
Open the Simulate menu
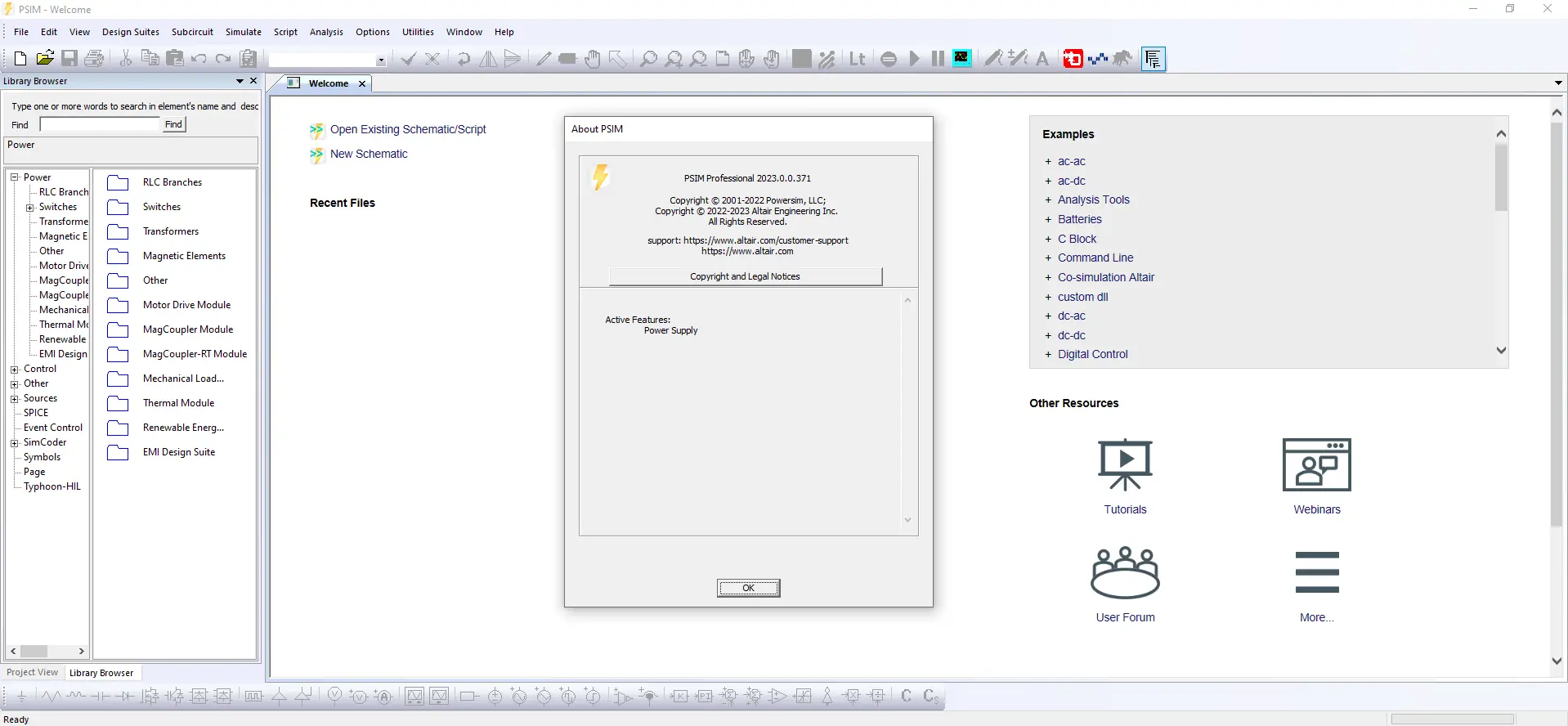tap(244, 32)
